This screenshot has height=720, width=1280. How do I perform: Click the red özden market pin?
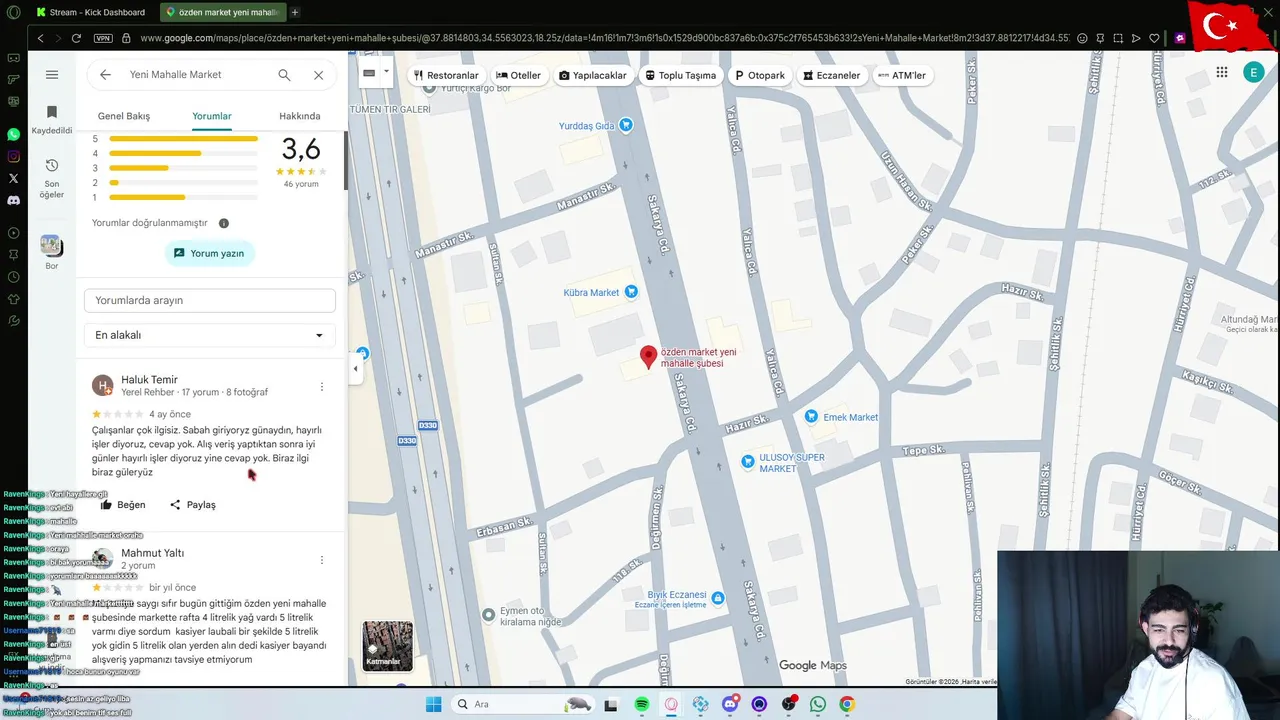pos(648,357)
